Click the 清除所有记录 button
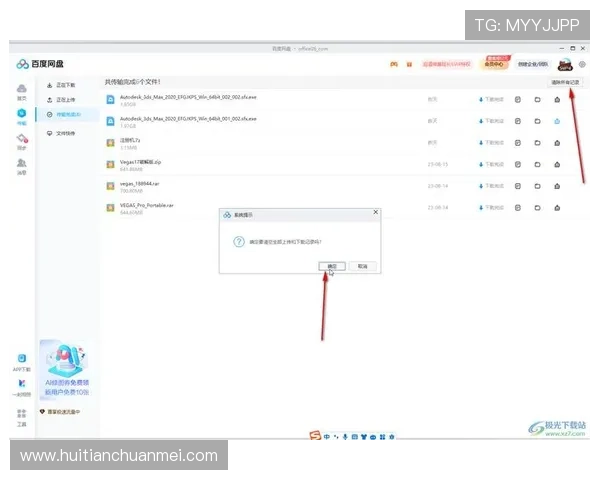600x480 pixels. pos(565,82)
